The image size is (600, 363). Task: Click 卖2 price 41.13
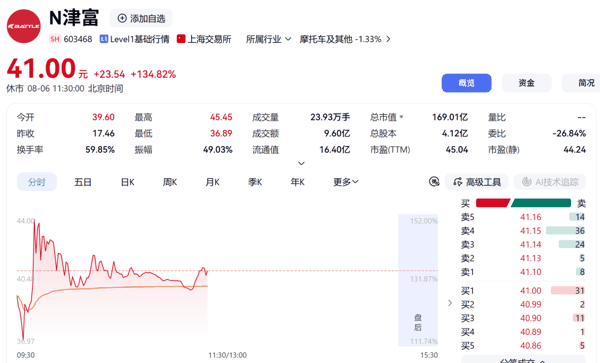tap(531, 259)
